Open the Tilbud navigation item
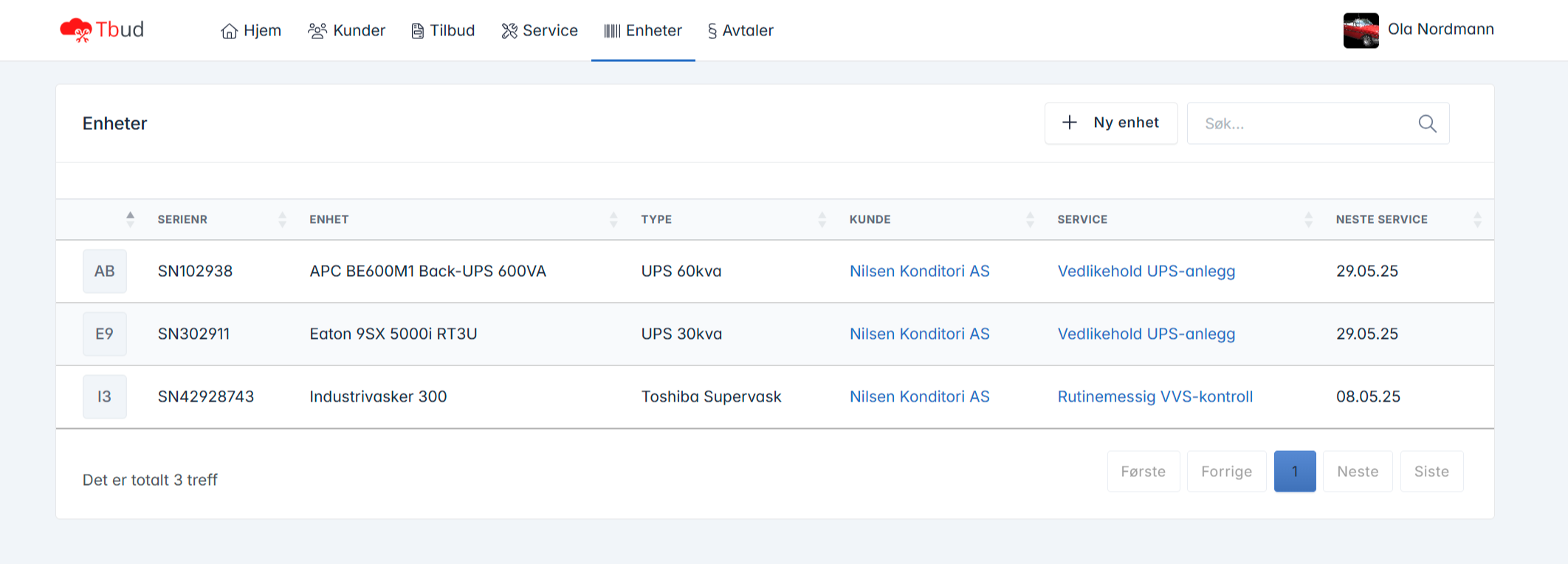 pyautogui.click(x=443, y=31)
